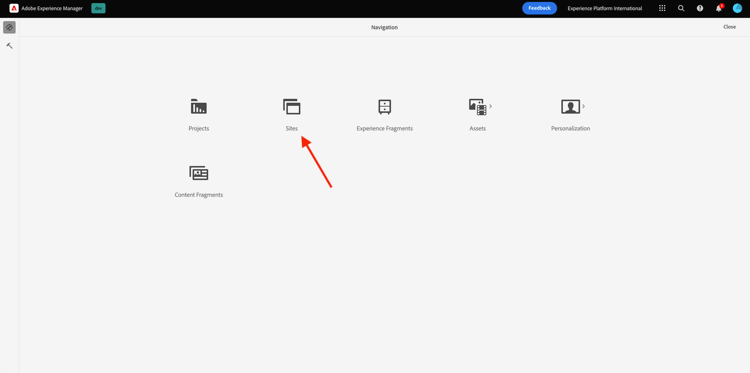Viewport: 750px width, 373px height.
Task: Click the green dev environment badge
Action: point(99,8)
